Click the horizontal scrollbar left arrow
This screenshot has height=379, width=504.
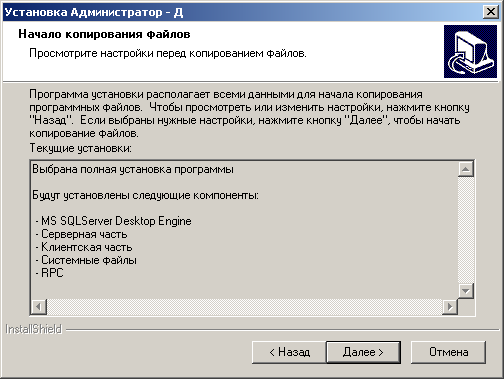click(39, 306)
